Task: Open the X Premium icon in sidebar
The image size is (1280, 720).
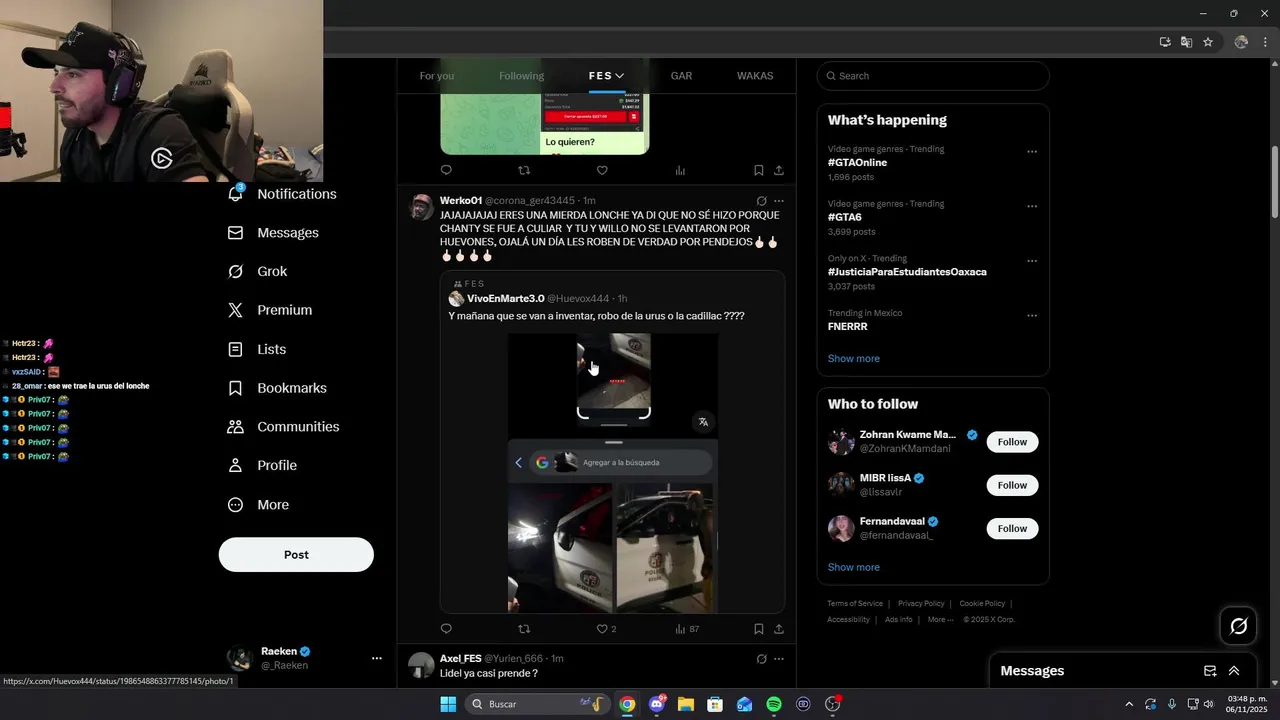Action: [236, 310]
